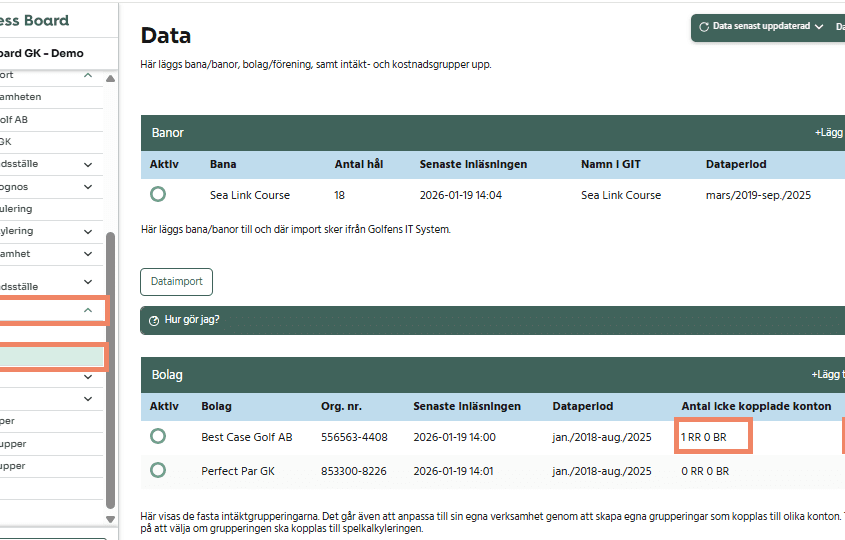Image resolution: width=845 pixels, height=540 pixels.
Task: Open the sidebar item ending in 'ulering'
Action: click(40, 209)
